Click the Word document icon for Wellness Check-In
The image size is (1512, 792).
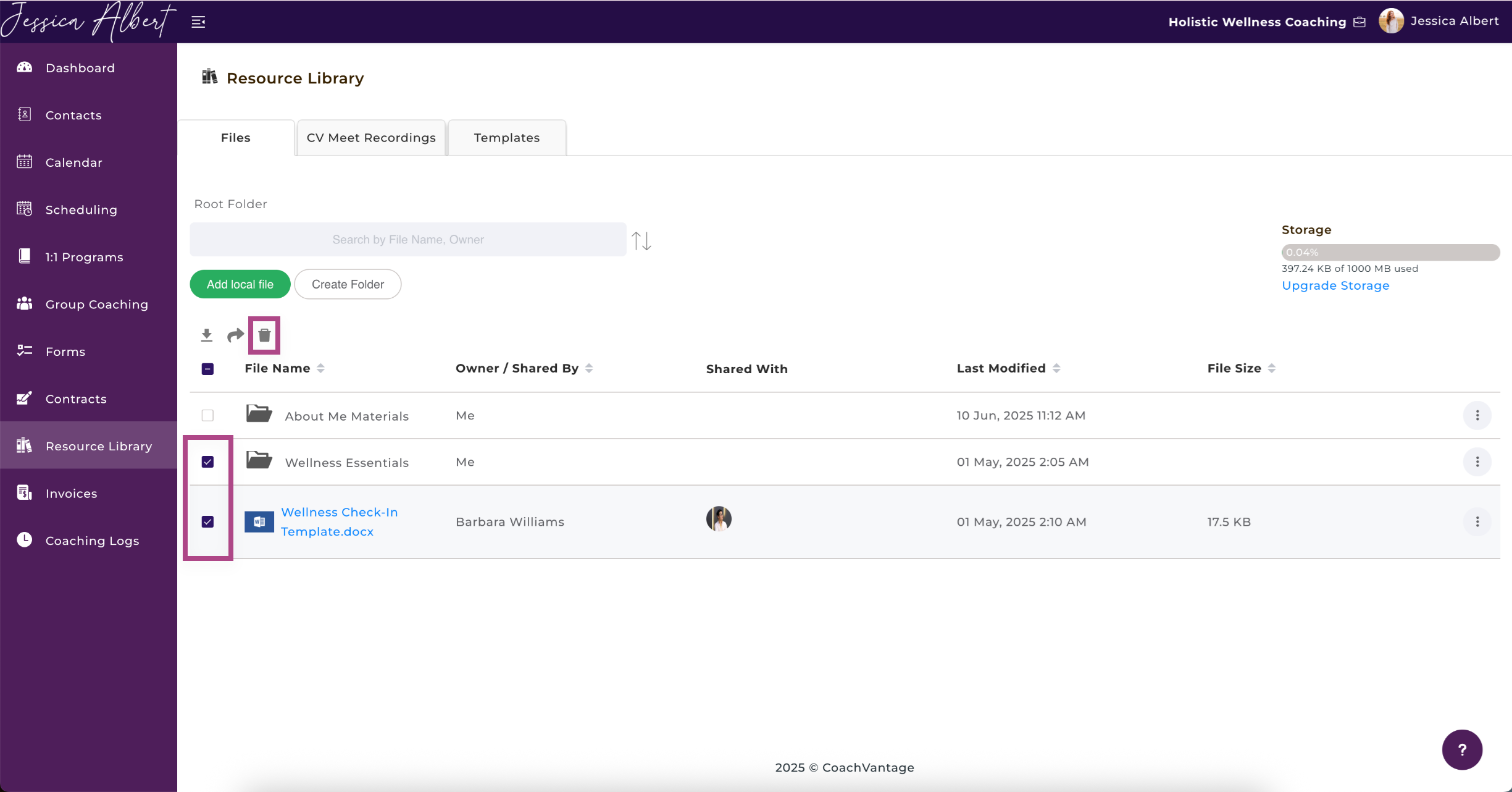259,522
